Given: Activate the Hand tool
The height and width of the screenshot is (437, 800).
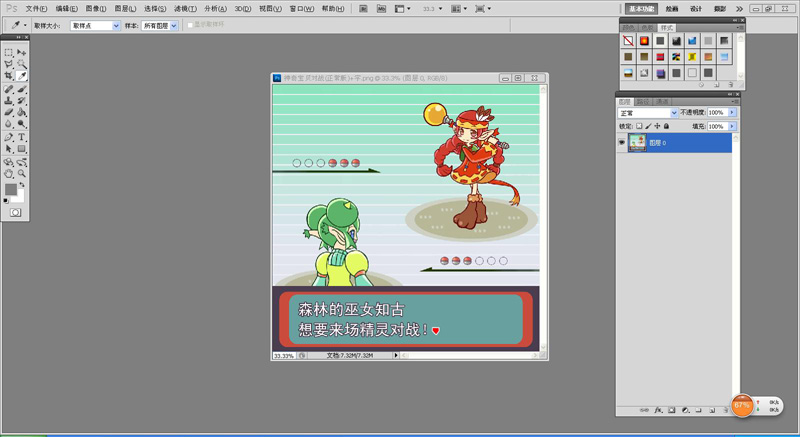Looking at the screenshot, I should point(9,174).
